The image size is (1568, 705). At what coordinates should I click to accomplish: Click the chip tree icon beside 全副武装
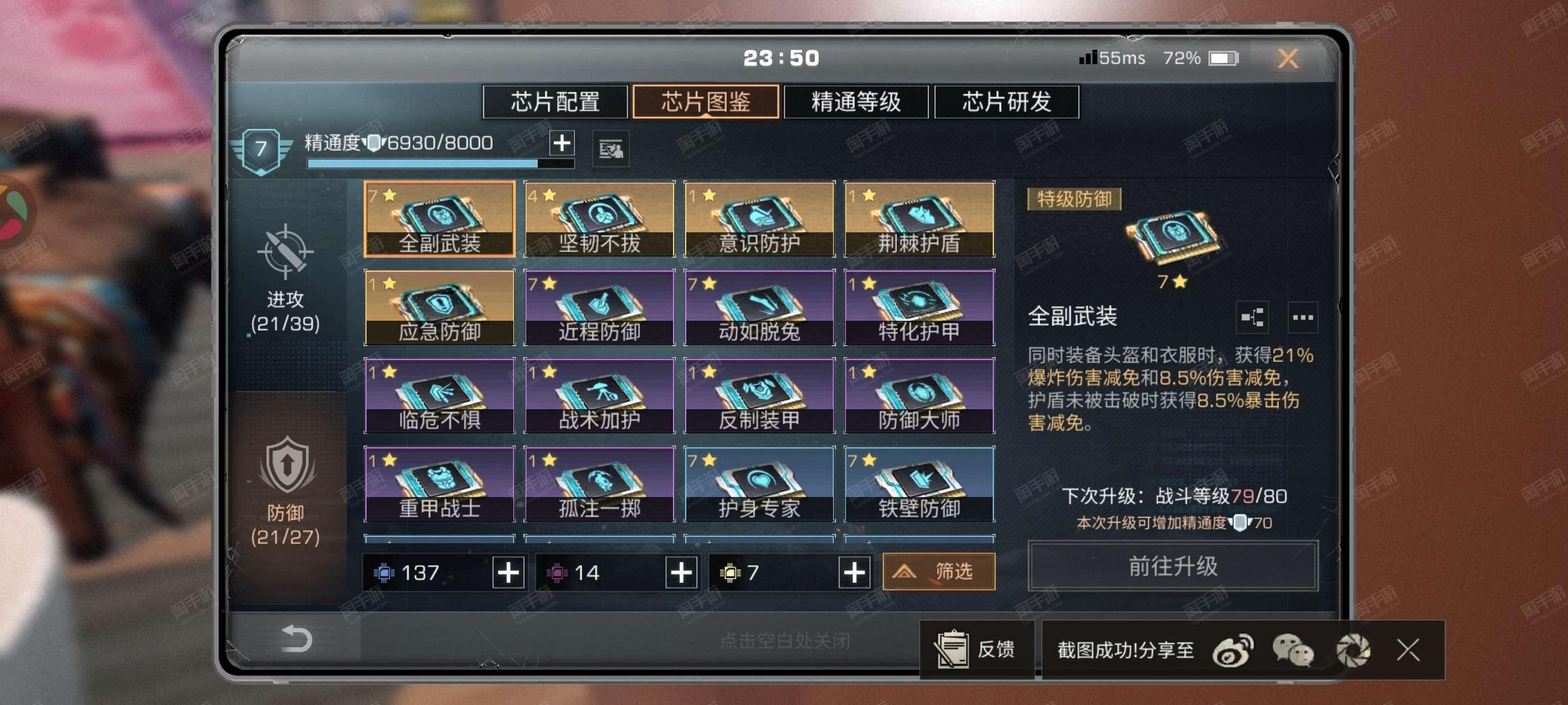(1252, 317)
